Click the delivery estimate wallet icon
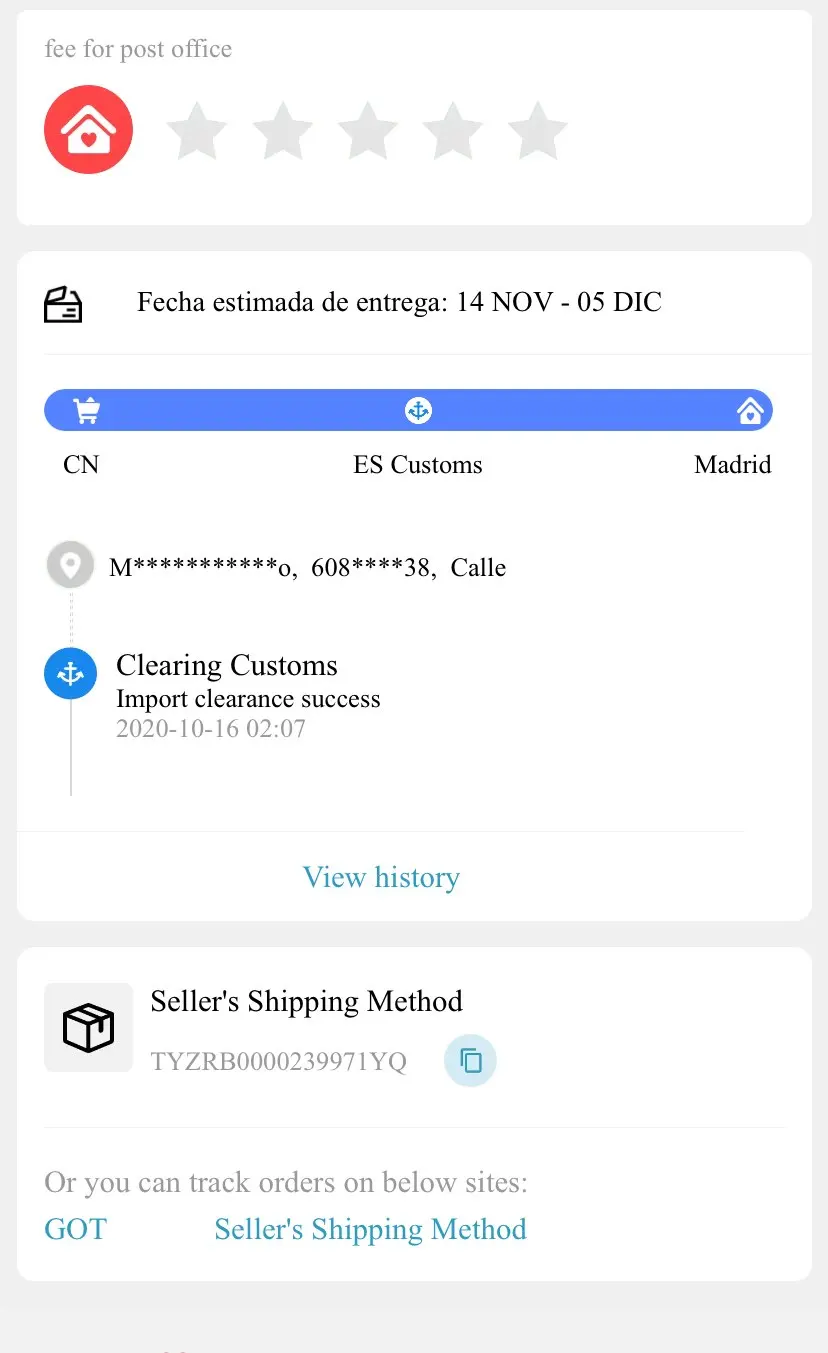828x1353 pixels. [63, 304]
